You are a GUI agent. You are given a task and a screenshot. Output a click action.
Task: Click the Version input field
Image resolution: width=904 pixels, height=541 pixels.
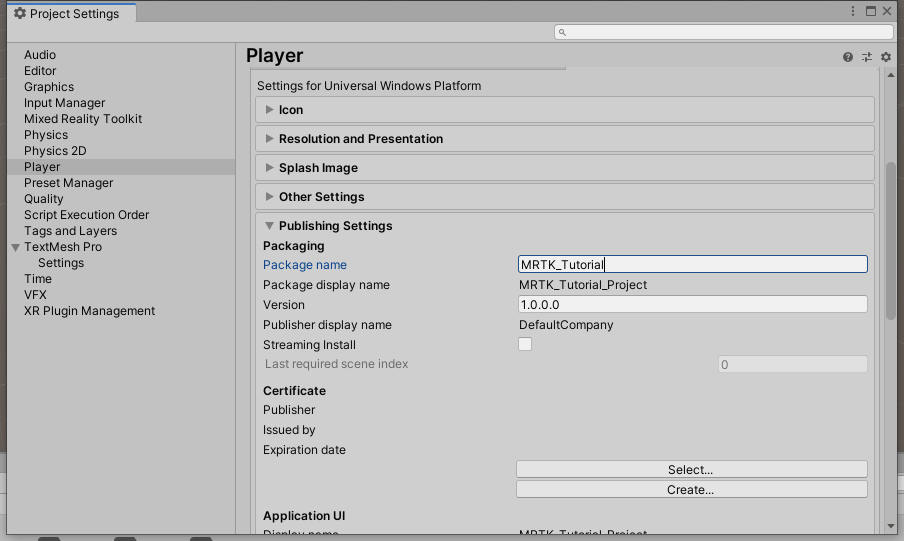click(x=692, y=305)
